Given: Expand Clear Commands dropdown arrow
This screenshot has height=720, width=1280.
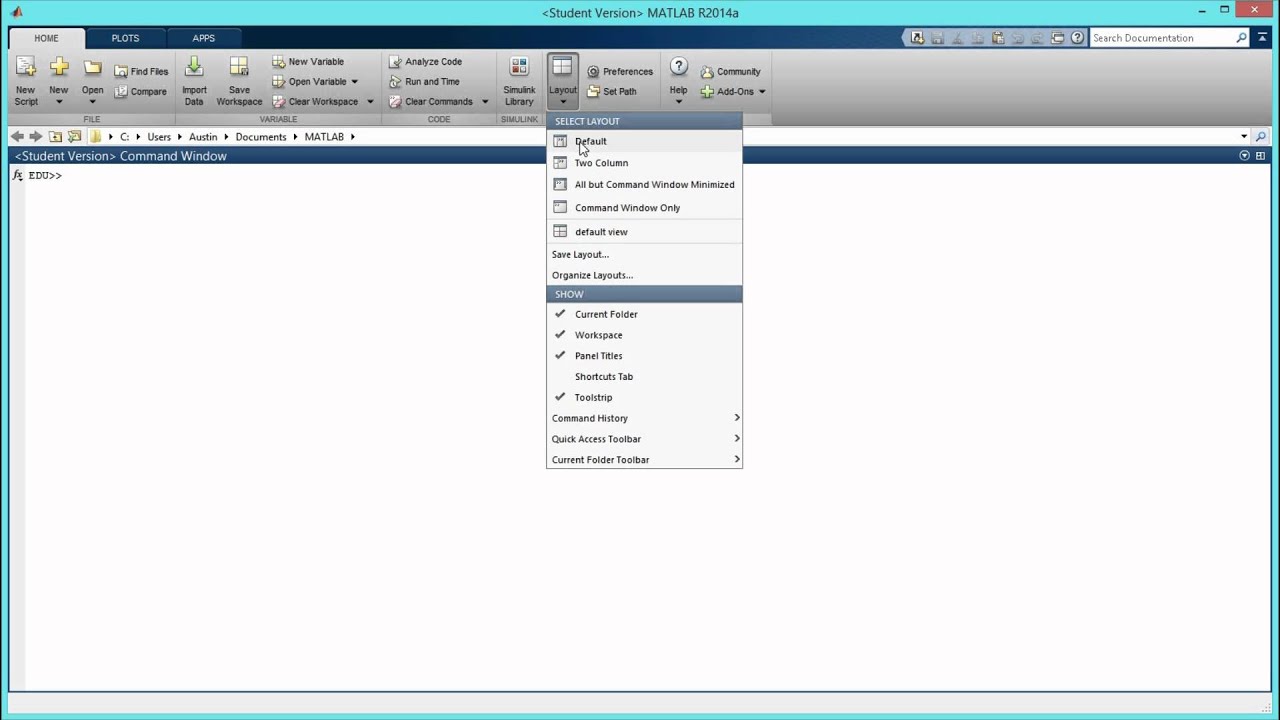Looking at the screenshot, I should [485, 102].
